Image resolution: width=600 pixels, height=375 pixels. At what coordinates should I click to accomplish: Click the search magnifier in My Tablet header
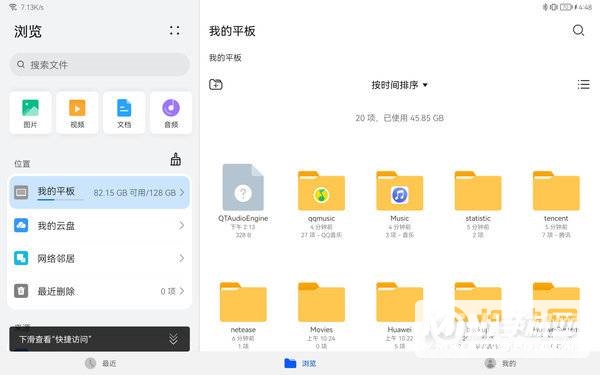pos(578,30)
